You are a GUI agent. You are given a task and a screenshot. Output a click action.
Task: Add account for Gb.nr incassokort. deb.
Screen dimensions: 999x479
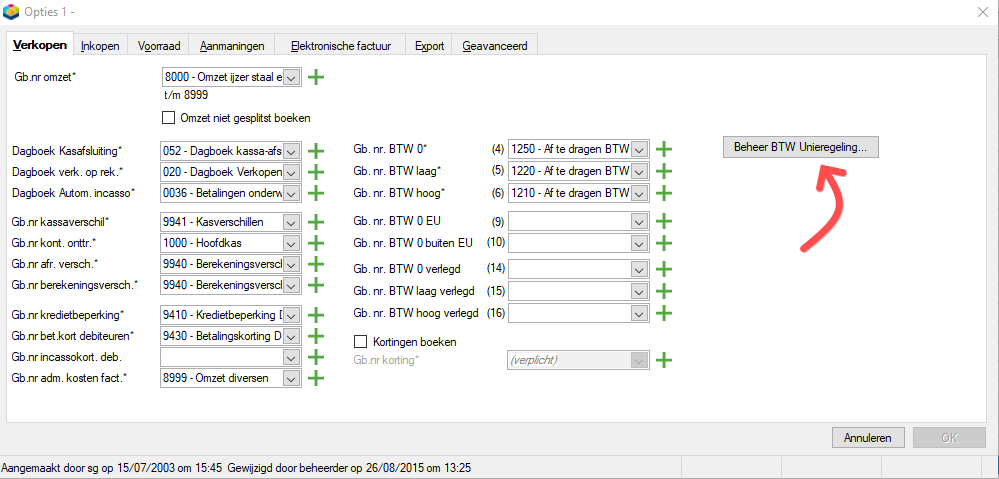coord(316,357)
